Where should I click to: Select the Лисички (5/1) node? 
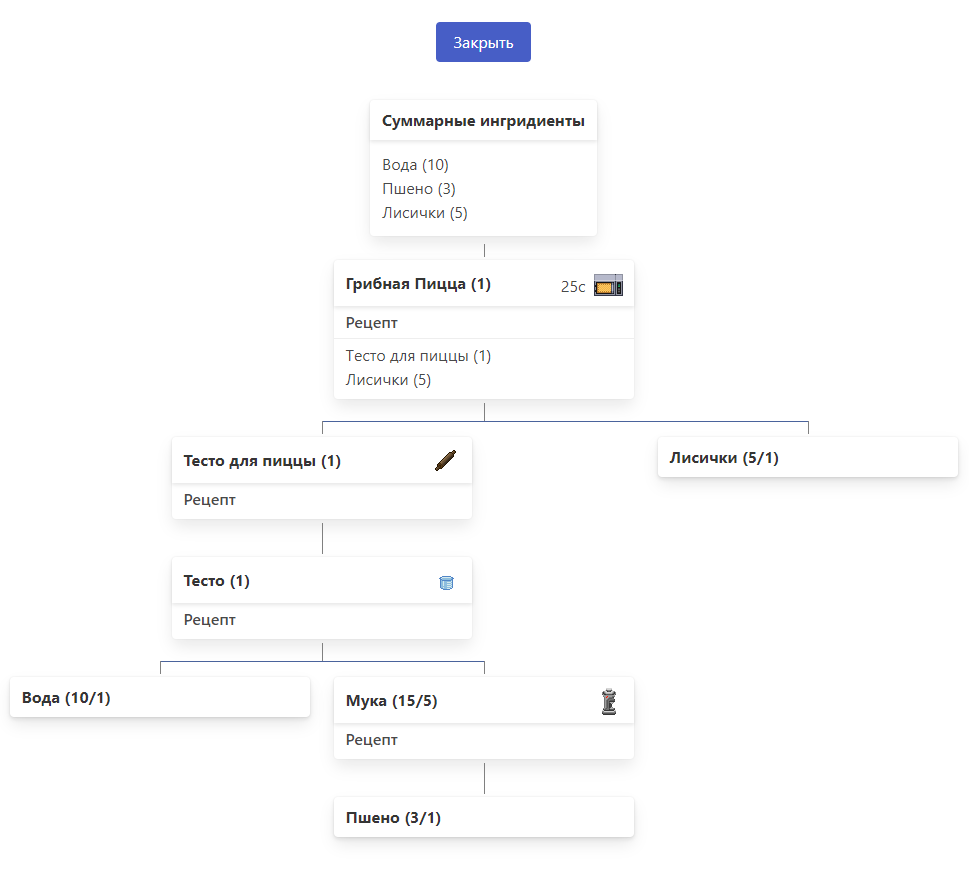tap(724, 458)
